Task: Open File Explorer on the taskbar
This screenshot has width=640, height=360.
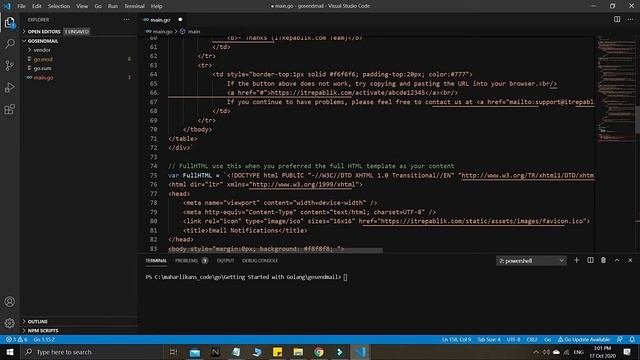Action: [298, 352]
